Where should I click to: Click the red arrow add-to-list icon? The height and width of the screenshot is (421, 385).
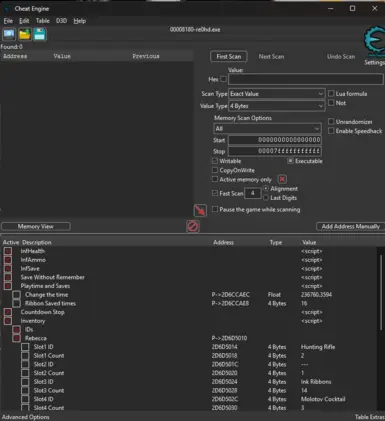point(200,210)
